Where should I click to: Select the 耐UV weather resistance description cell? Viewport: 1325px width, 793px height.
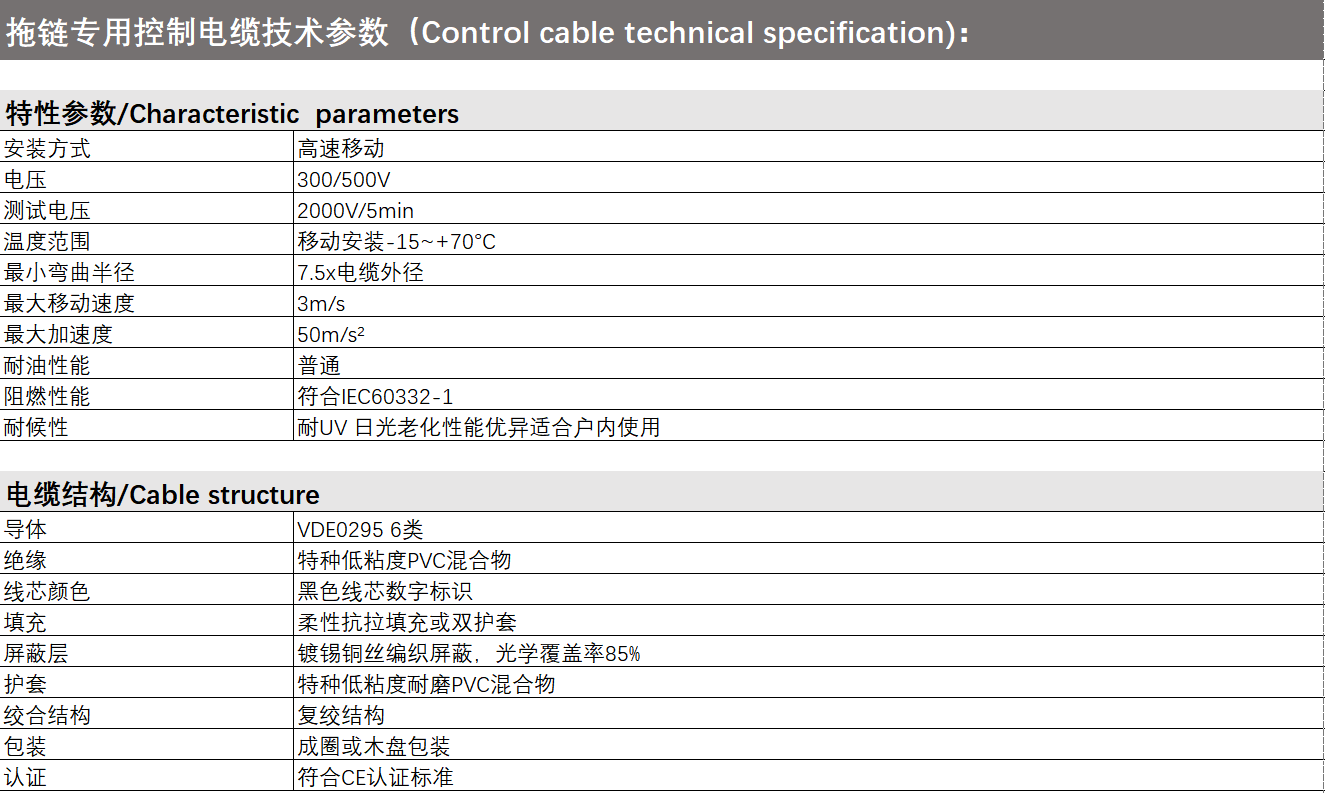coord(479,428)
